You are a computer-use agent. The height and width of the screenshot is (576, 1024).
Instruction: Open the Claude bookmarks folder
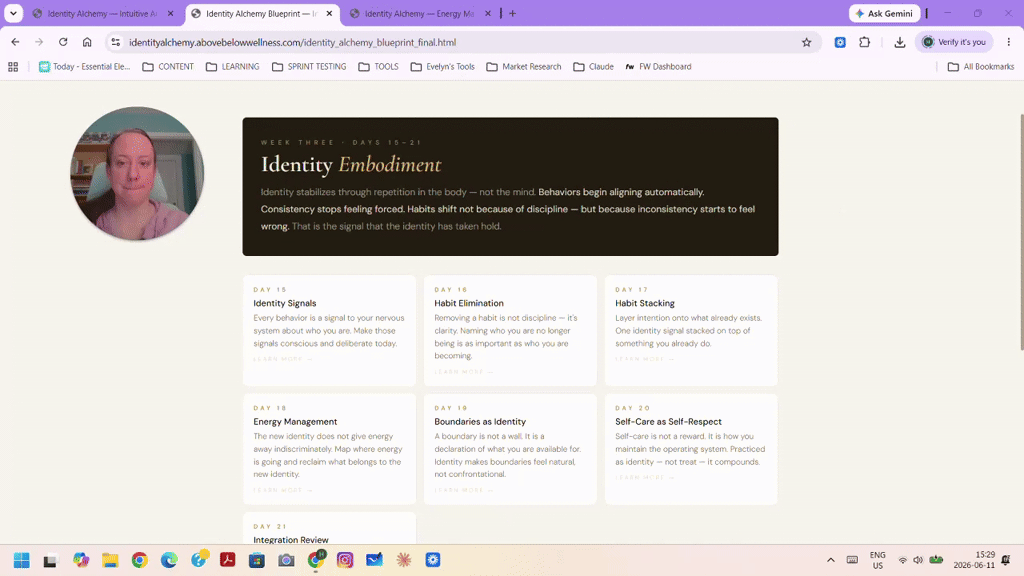coord(593,67)
